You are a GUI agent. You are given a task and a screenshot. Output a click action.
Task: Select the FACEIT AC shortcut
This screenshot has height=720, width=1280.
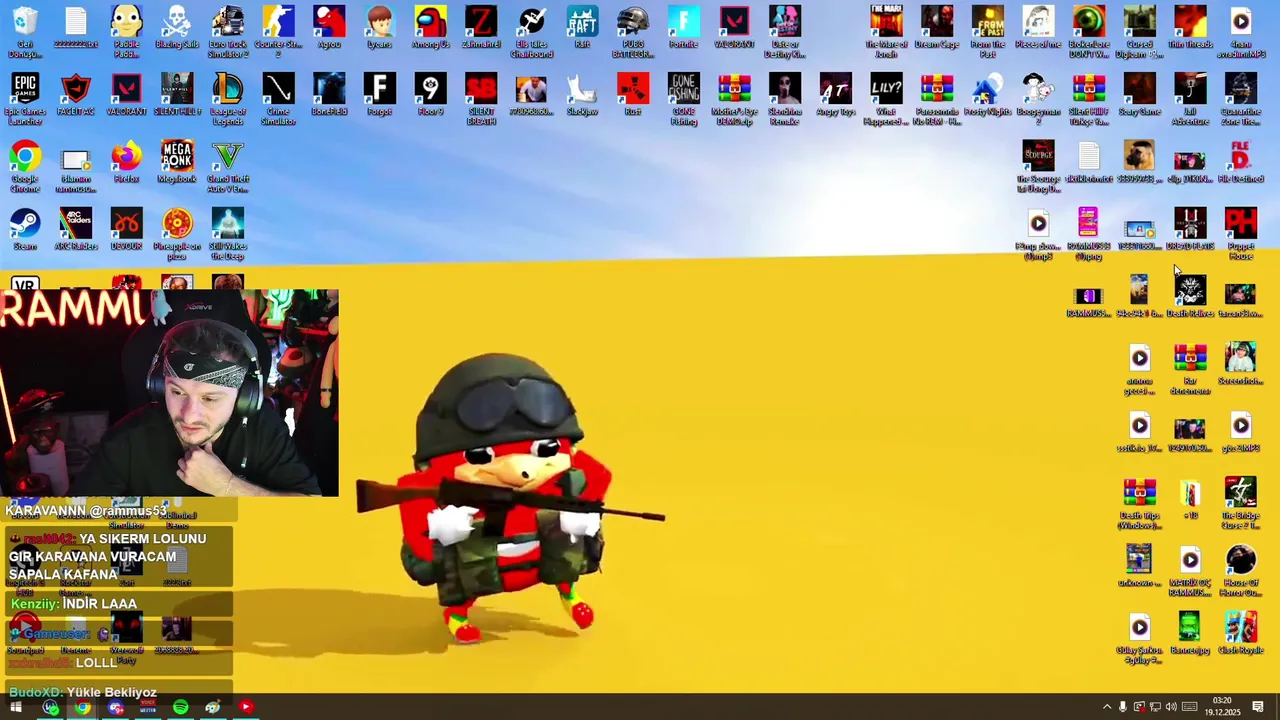[x=76, y=94]
